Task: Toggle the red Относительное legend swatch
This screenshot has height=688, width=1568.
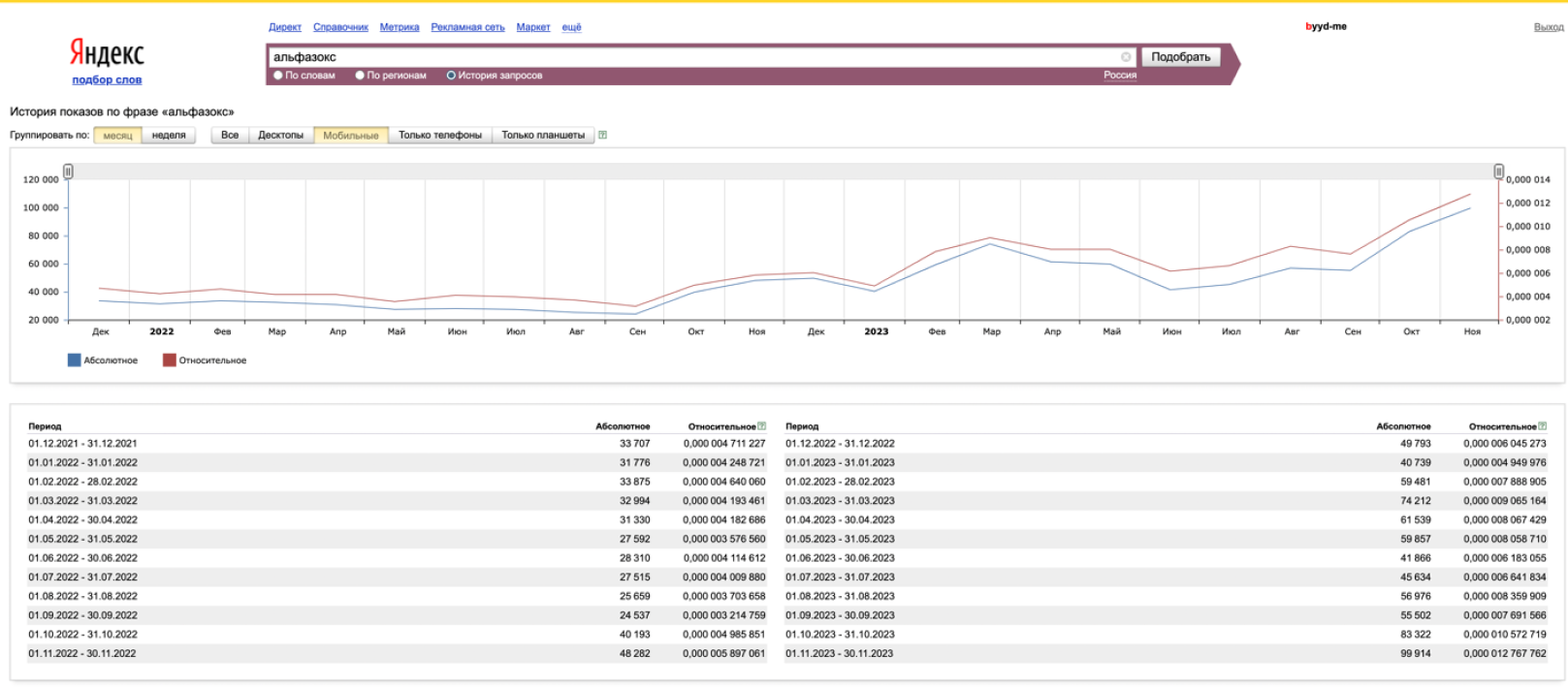Action: pyautogui.click(x=169, y=360)
